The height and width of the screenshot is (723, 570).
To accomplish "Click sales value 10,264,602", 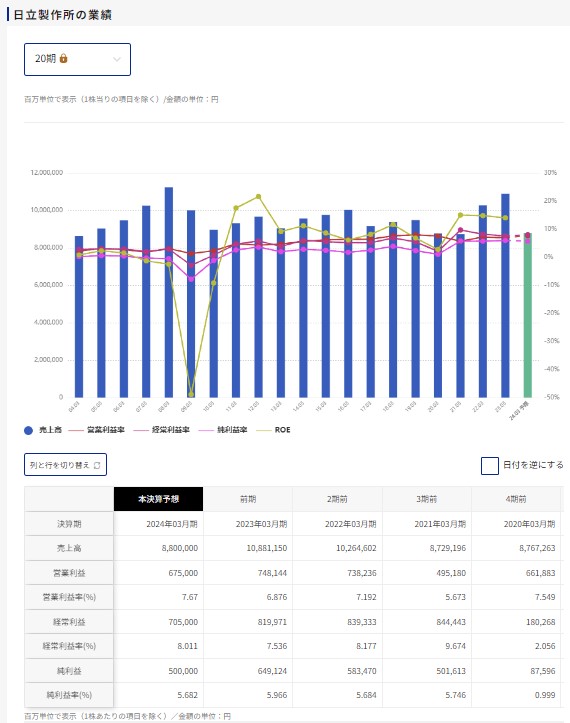I will [x=356, y=548].
